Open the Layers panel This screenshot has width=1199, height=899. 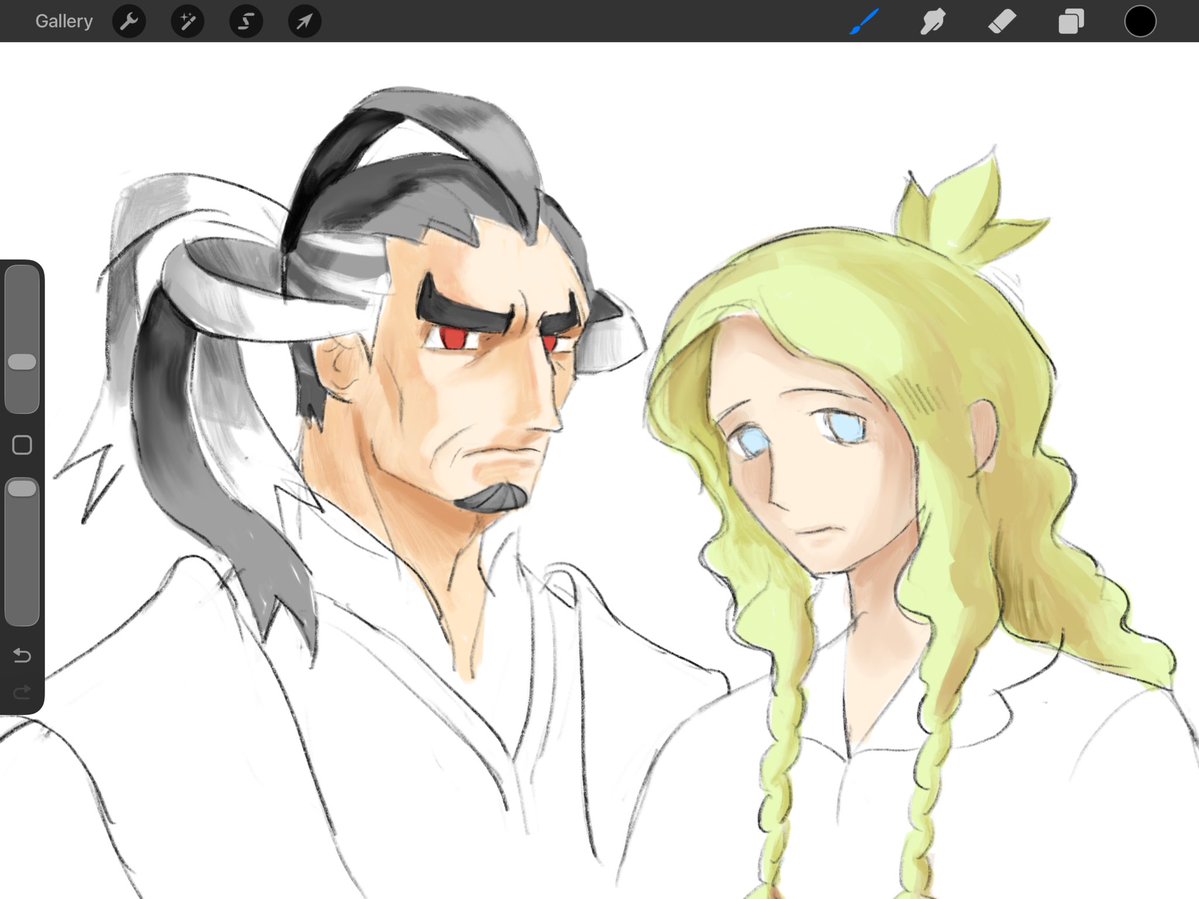[1071, 21]
